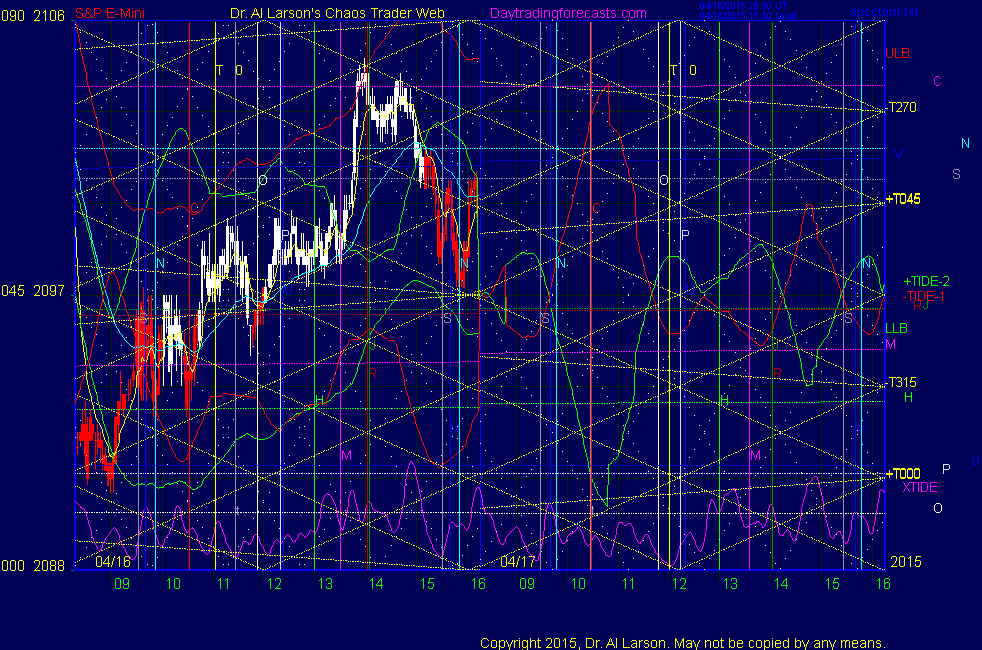
Task: Click the copyright notice text
Action: pos(682,642)
